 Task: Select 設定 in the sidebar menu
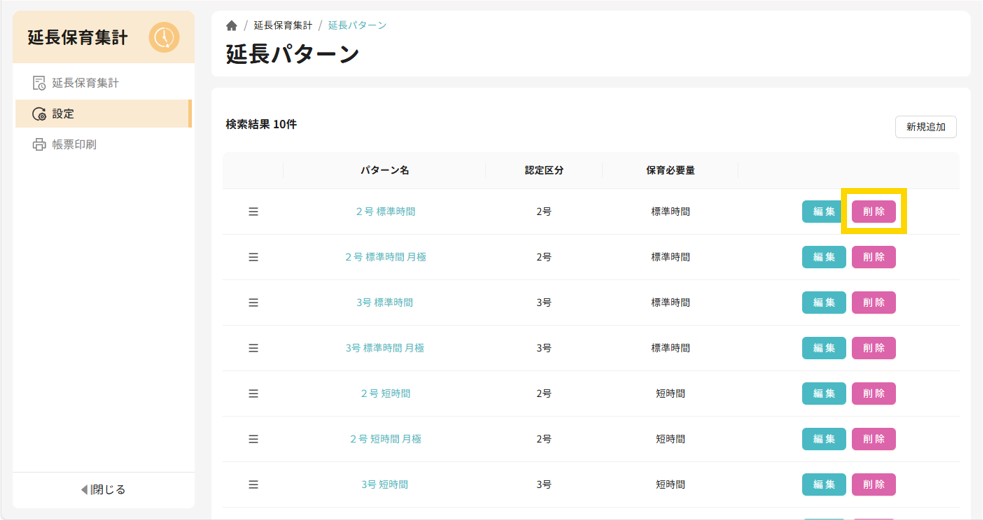coord(63,114)
